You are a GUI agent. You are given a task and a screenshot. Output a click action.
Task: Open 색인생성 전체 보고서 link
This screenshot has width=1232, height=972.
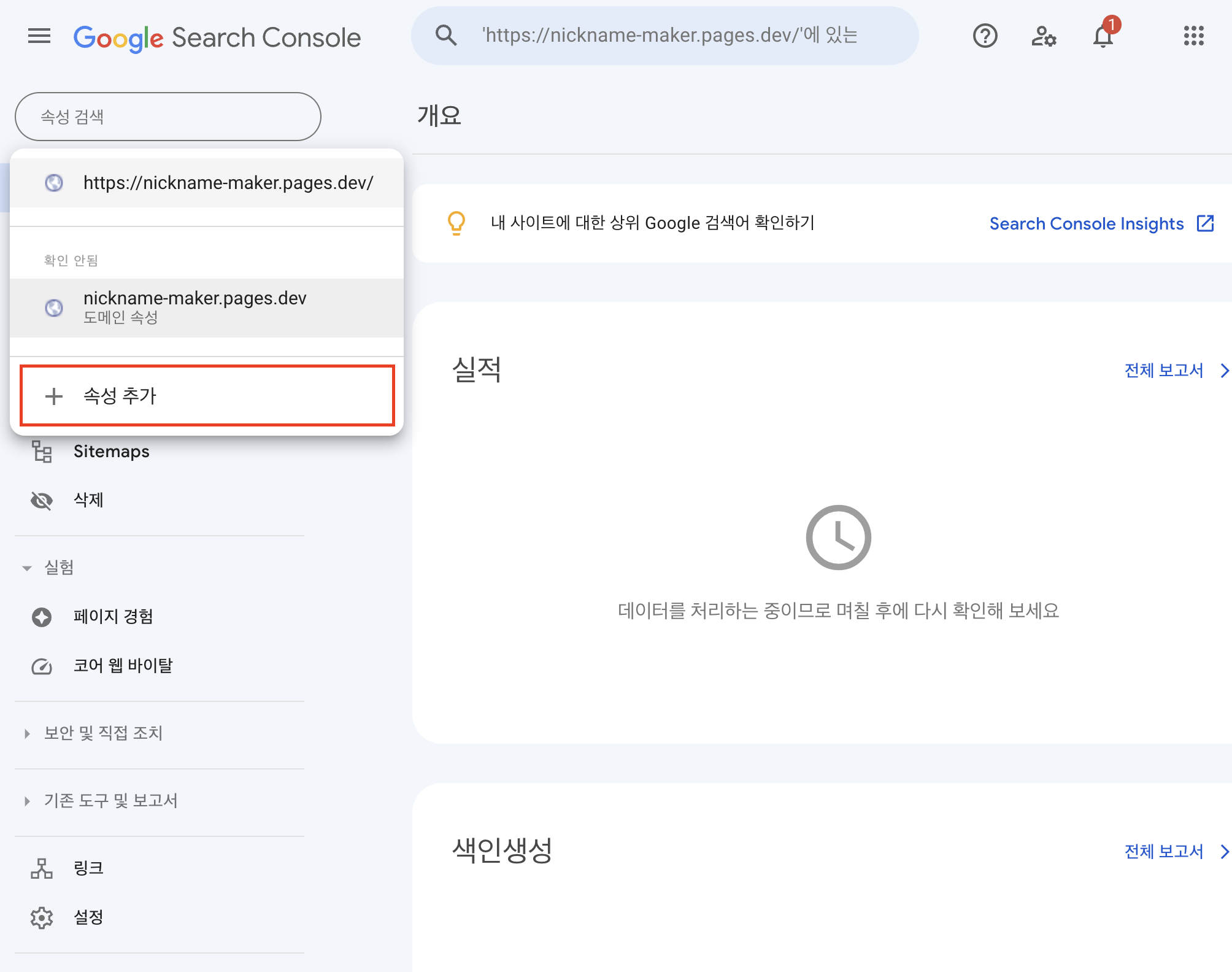point(1174,852)
